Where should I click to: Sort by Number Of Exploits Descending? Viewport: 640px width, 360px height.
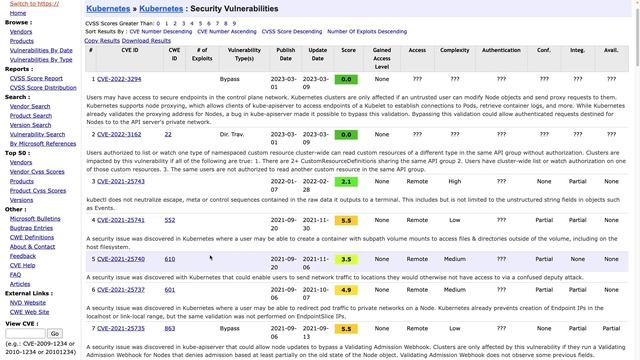tap(367, 31)
